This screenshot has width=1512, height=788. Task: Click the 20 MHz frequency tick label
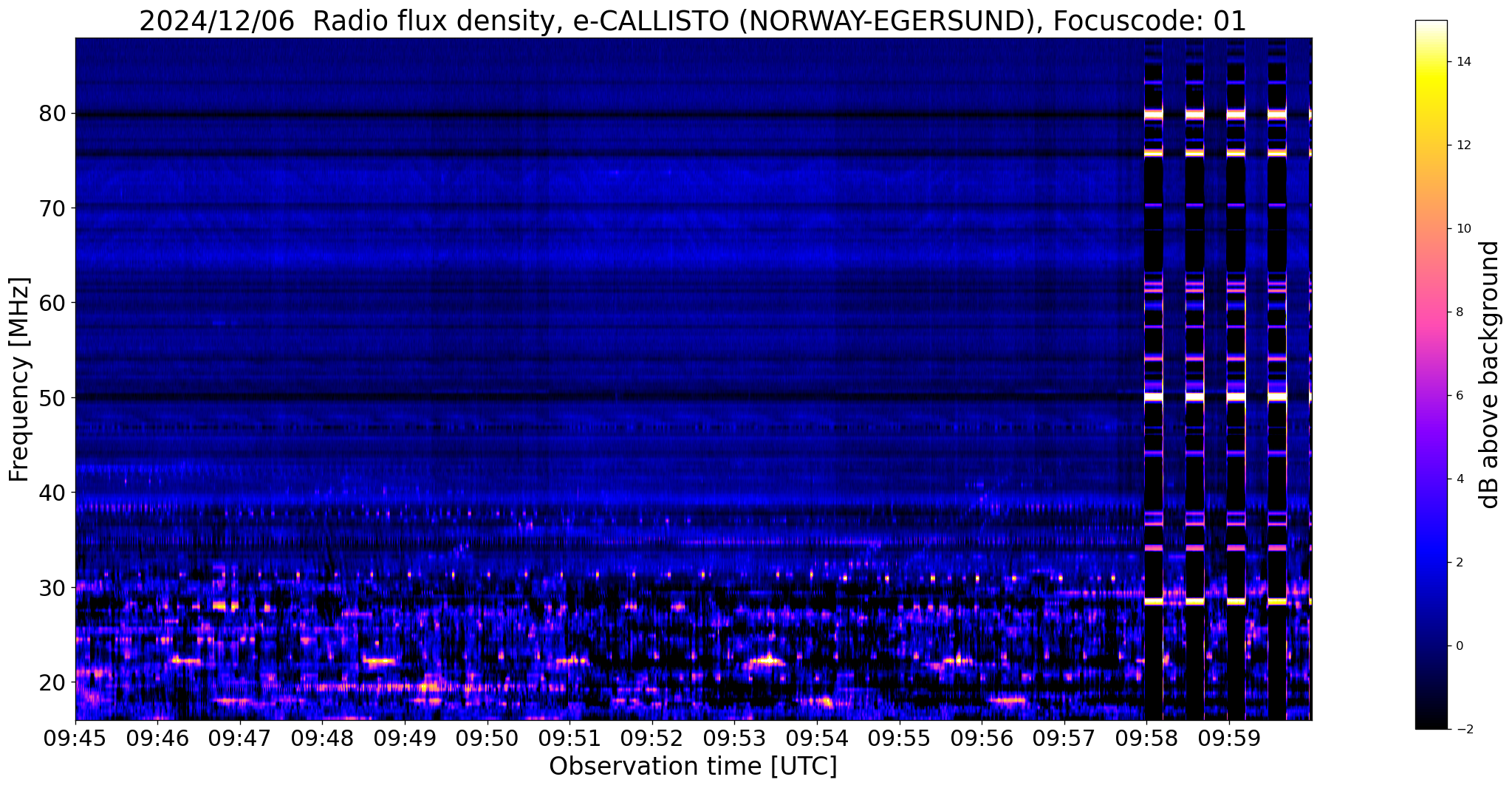pyautogui.click(x=53, y=682)
